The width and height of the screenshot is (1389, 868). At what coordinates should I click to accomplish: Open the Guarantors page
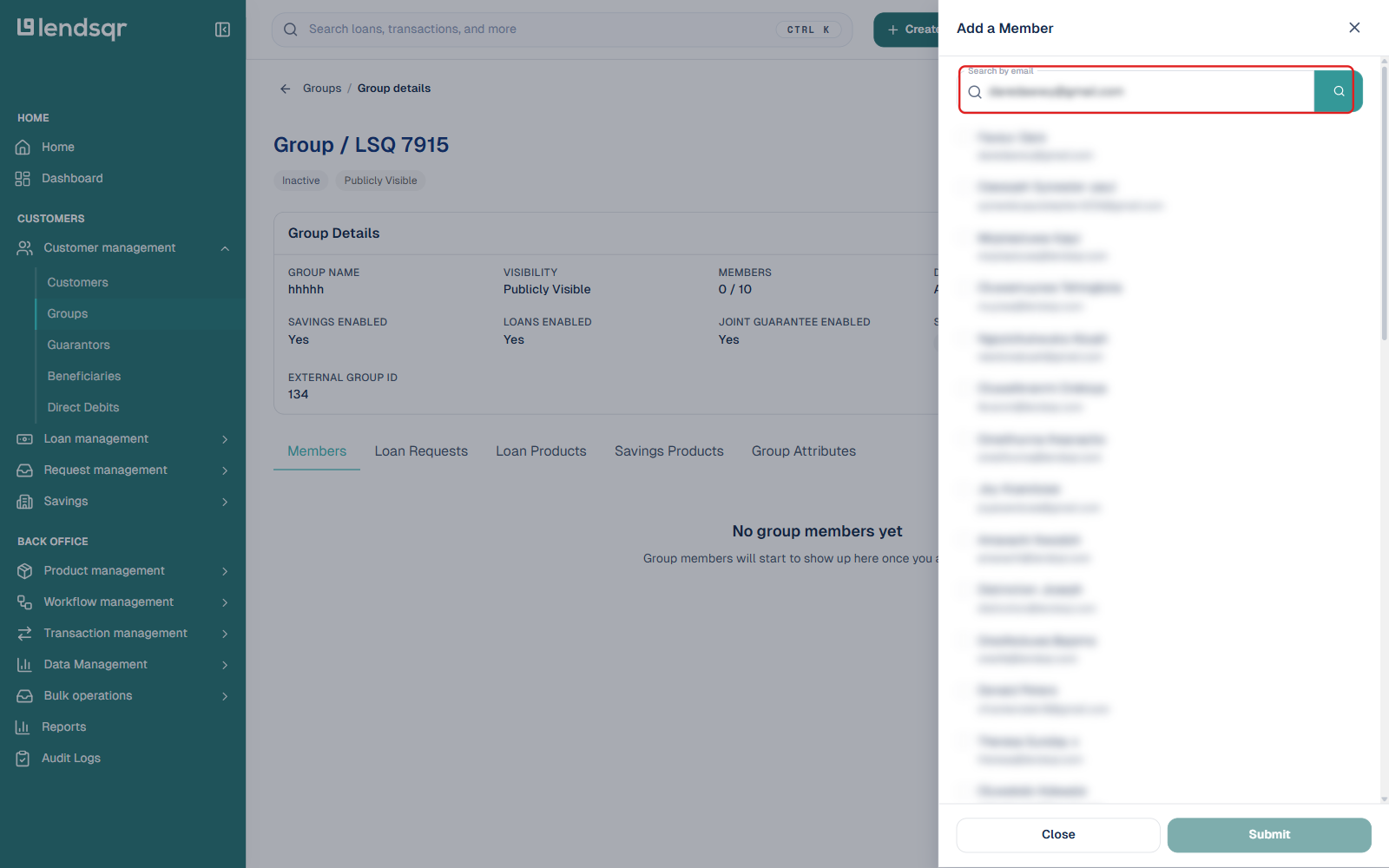[x=79, y=345]
